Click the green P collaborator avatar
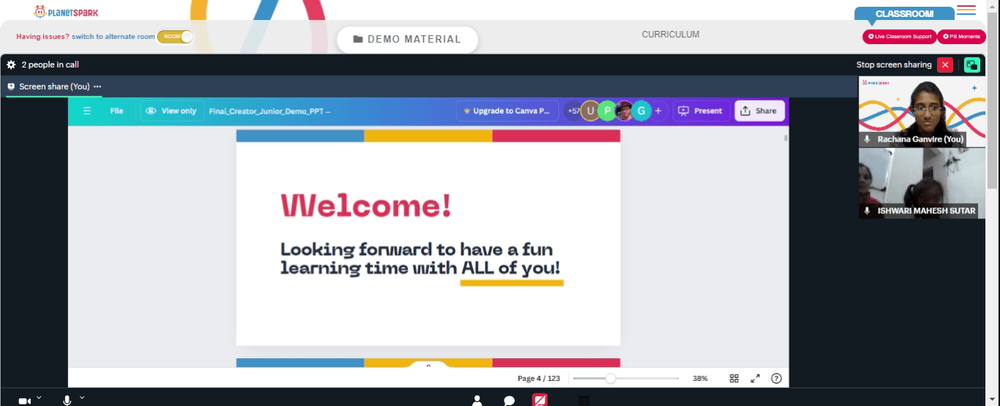1000x406 pixels. [607, 111]
